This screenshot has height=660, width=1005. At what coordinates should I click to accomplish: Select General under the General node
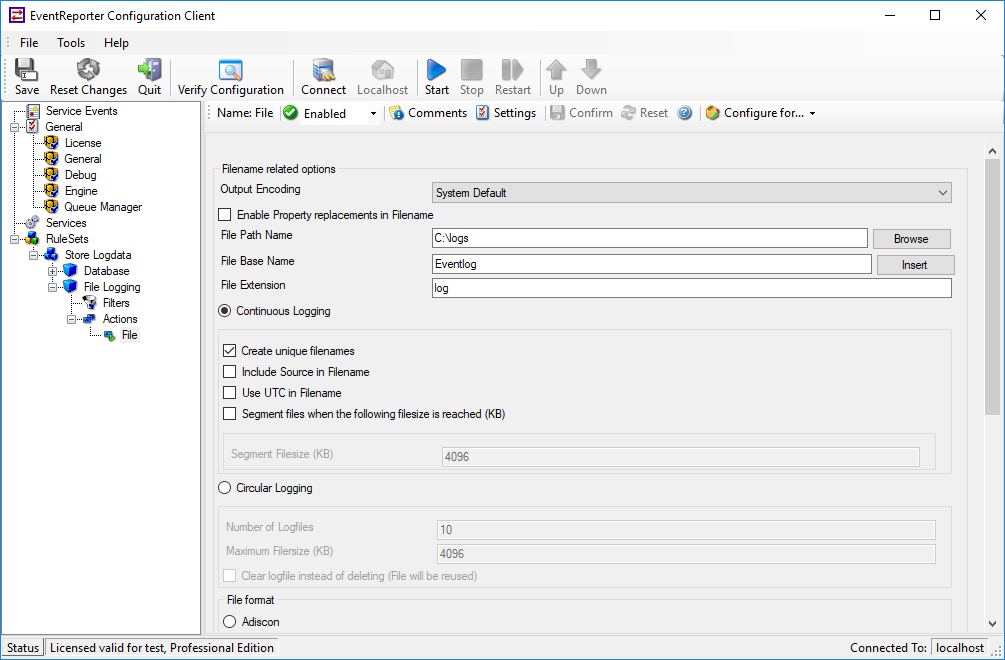[83, 159]
